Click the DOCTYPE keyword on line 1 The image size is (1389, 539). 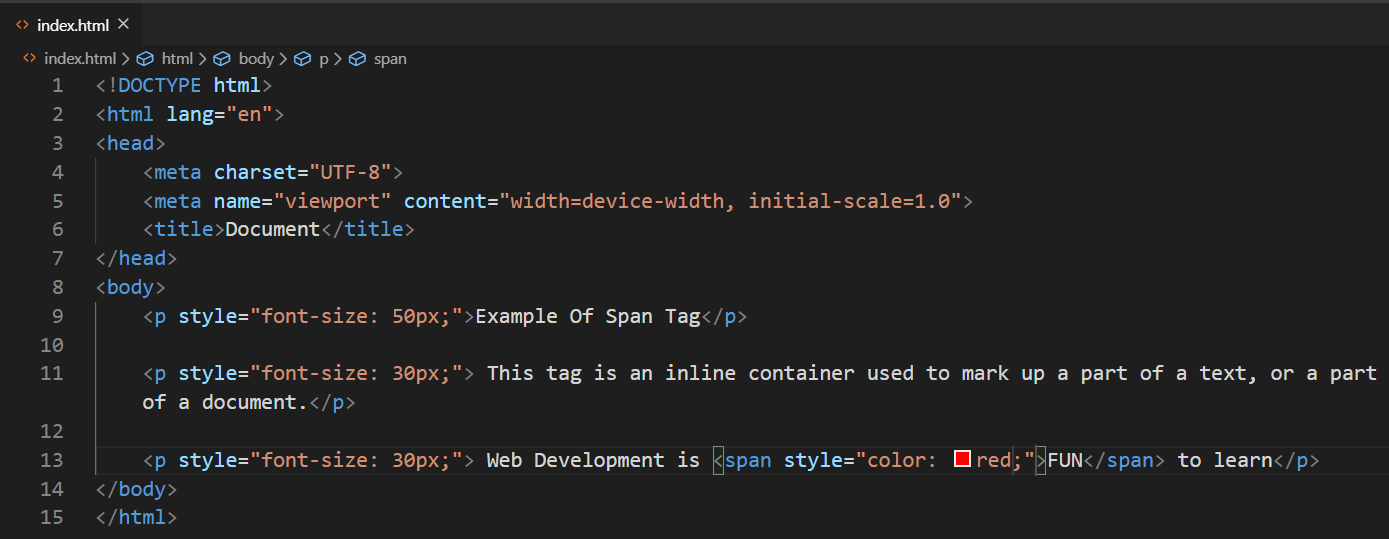[160, 85]
